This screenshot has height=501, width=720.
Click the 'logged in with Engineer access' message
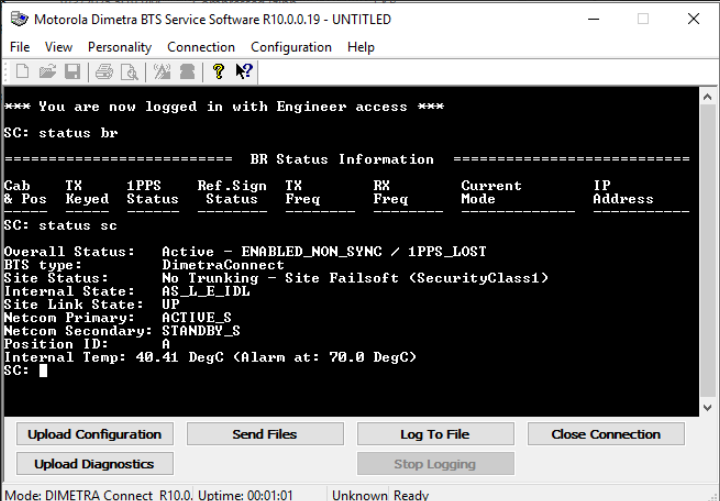click(x=276, y=107)
